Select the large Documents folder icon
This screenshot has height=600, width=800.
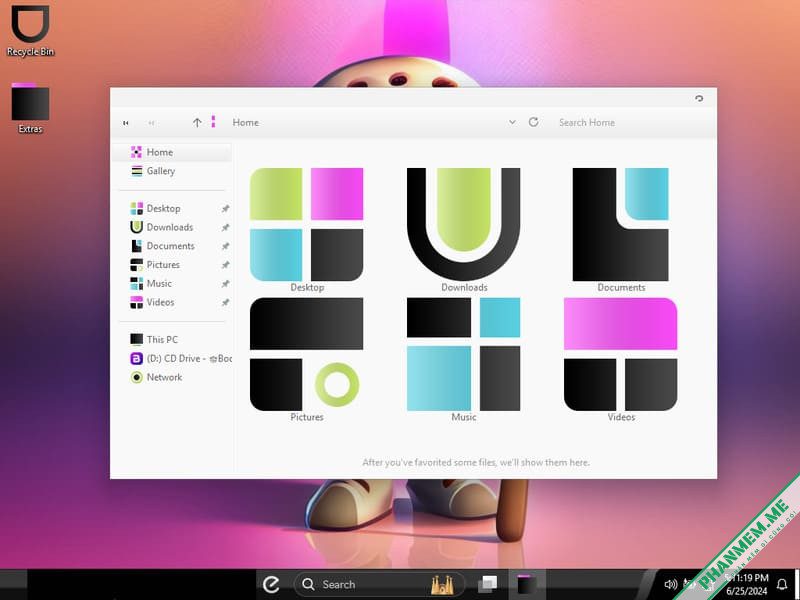620,224
